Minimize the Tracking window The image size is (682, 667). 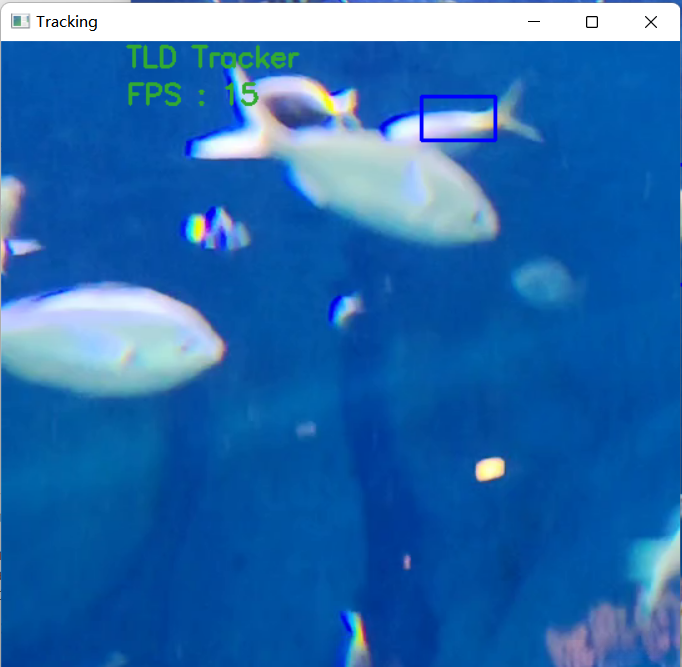[x=534, y=21]
